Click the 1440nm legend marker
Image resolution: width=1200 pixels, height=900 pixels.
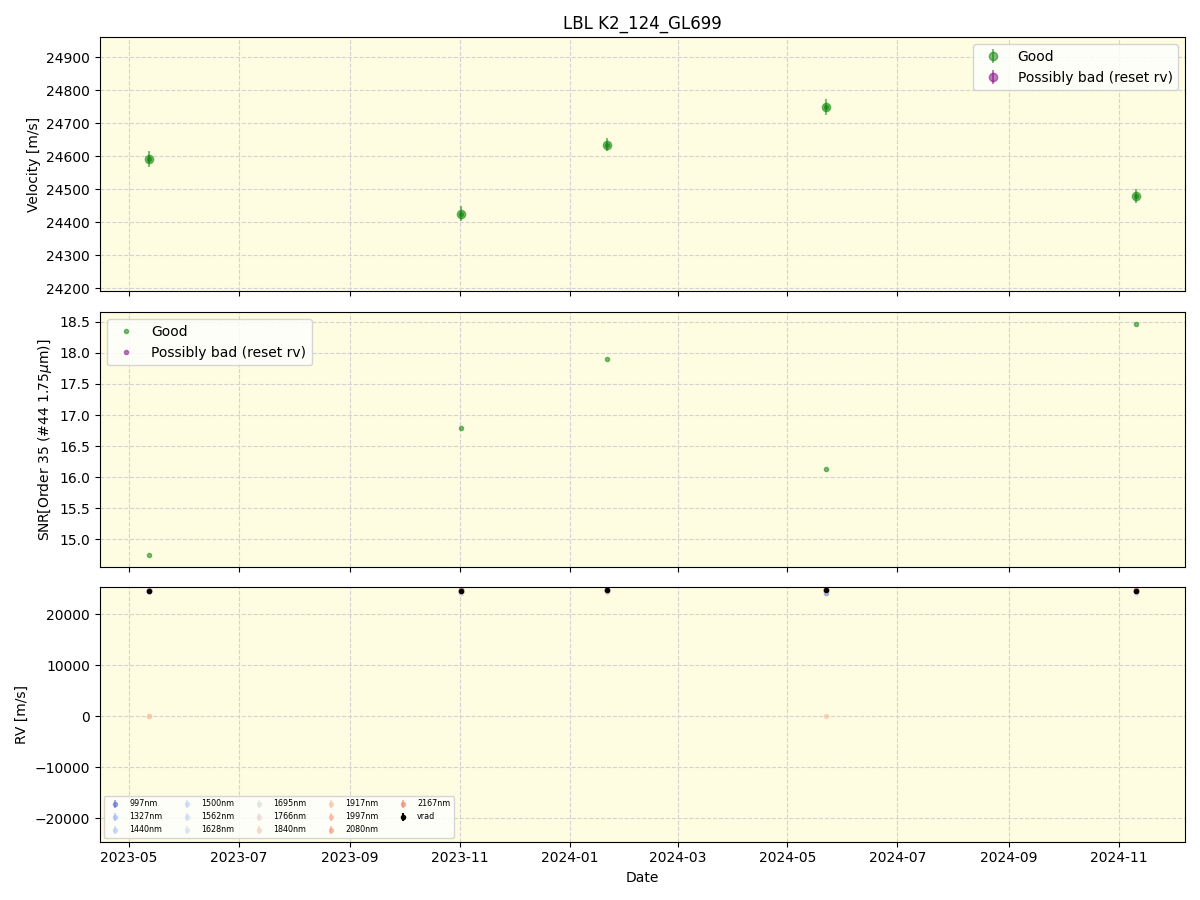point(115,830)
